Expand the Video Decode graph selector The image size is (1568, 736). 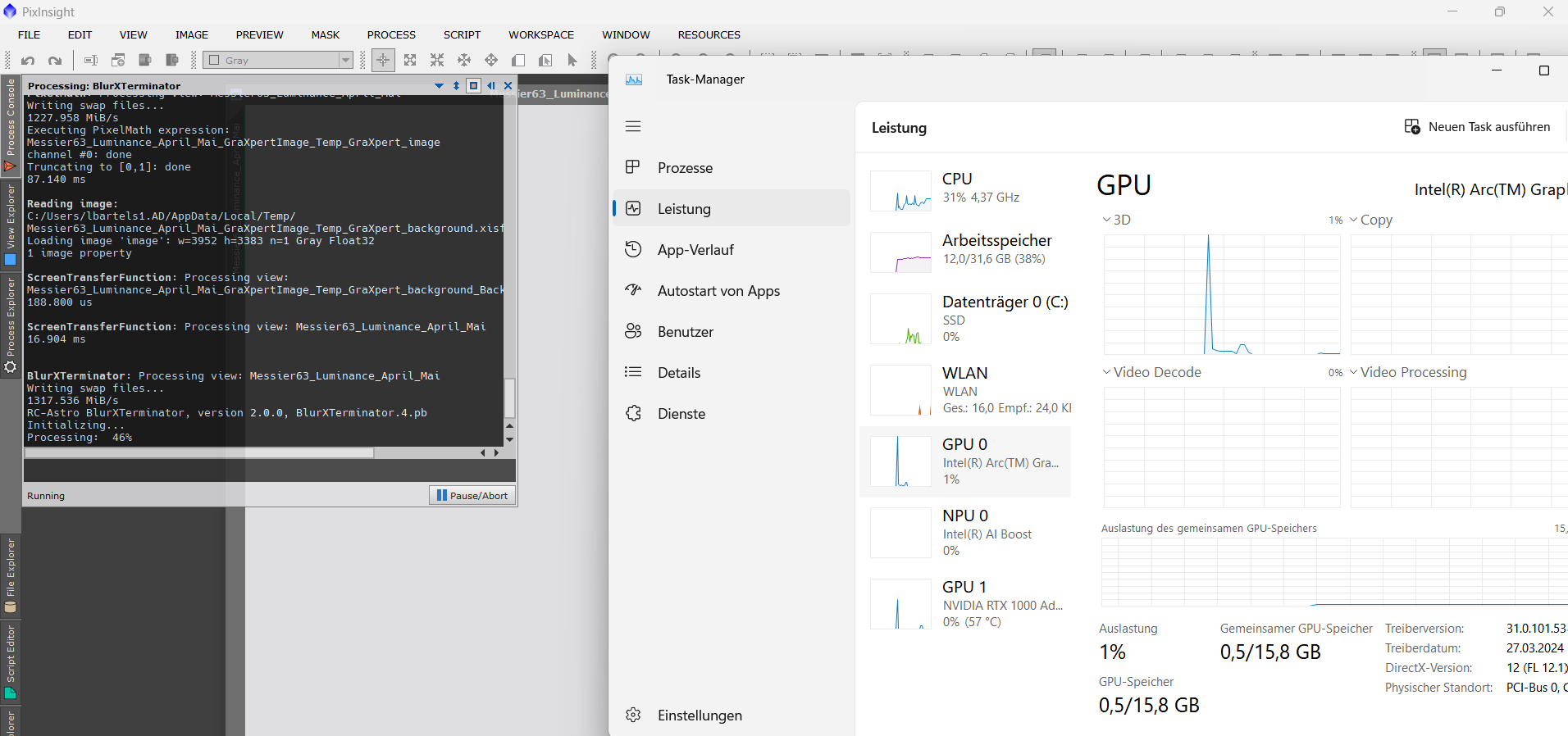click(x=1106, y=372)
